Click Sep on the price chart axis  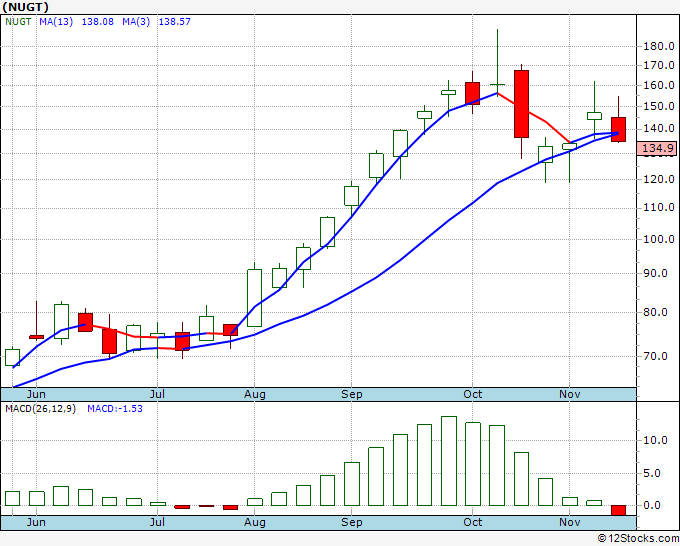pos(351,394)
